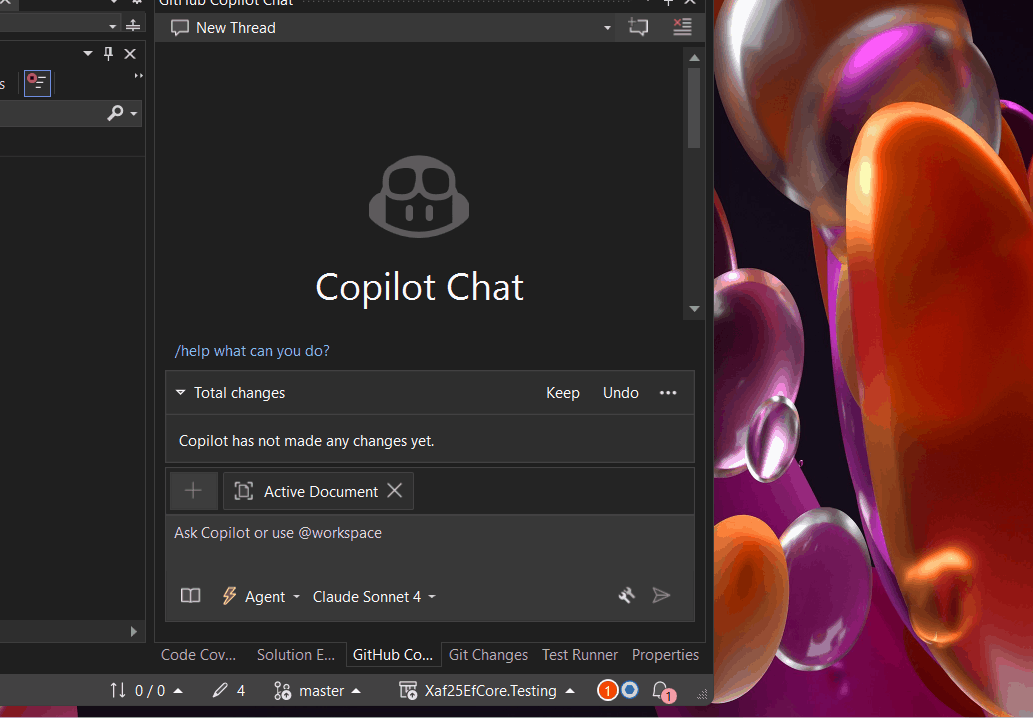1033x718 pixels.
Task: Remove the Active Document attachment
Action: point(395,491)
